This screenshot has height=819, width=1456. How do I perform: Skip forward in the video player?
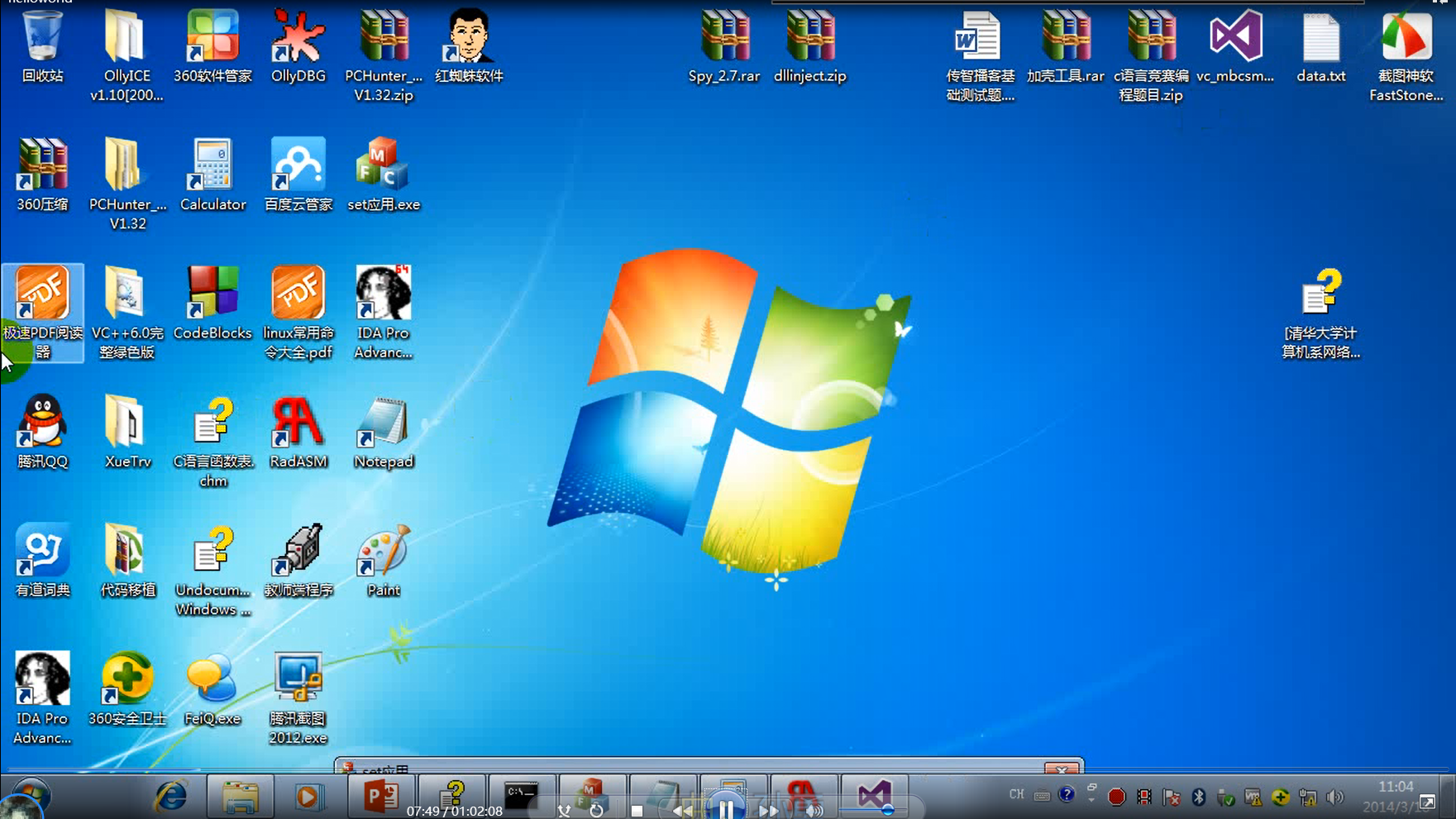click(x=769, y=811)
